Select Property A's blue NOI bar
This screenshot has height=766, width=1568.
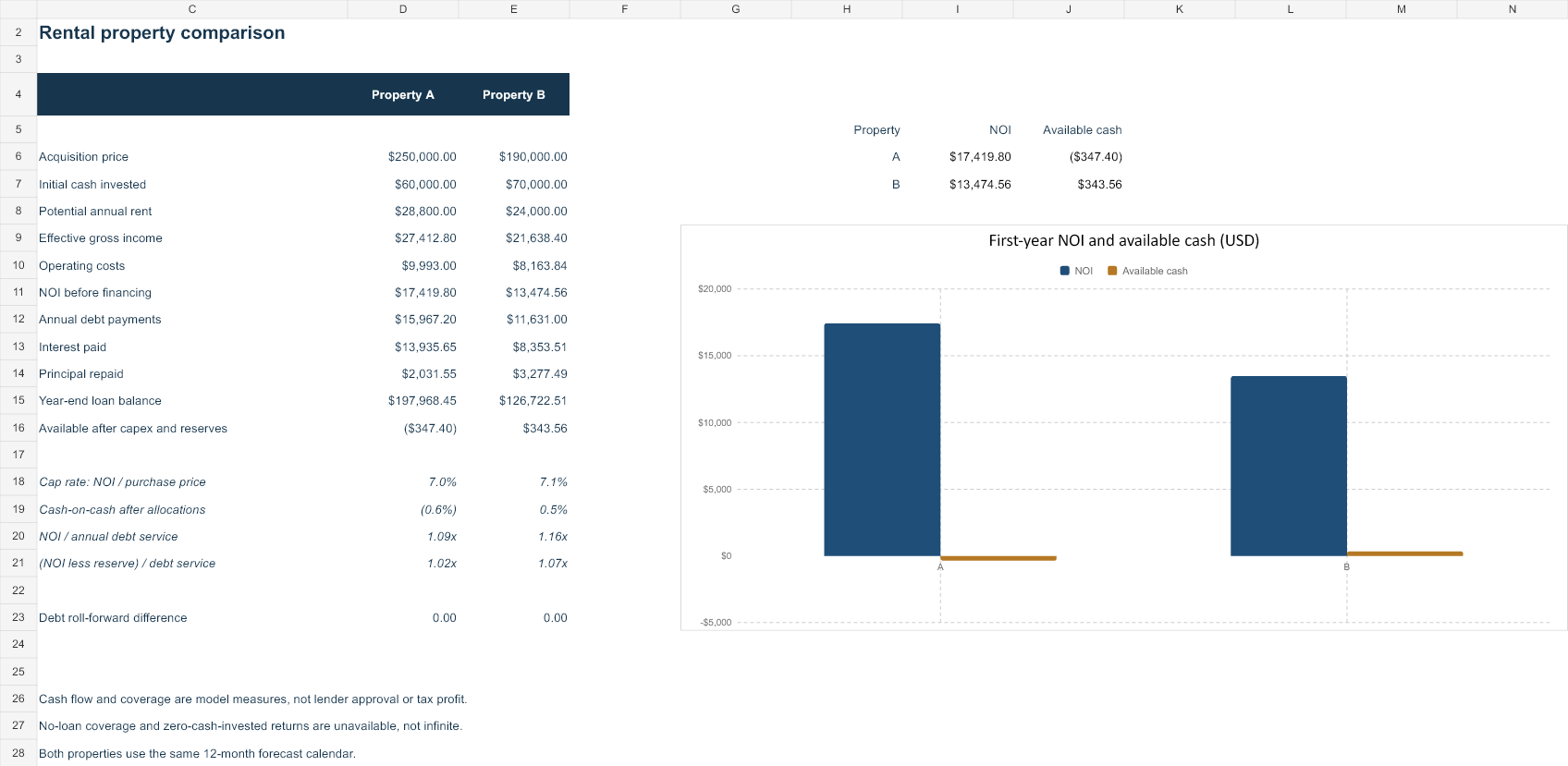click(x=882, y=440)
